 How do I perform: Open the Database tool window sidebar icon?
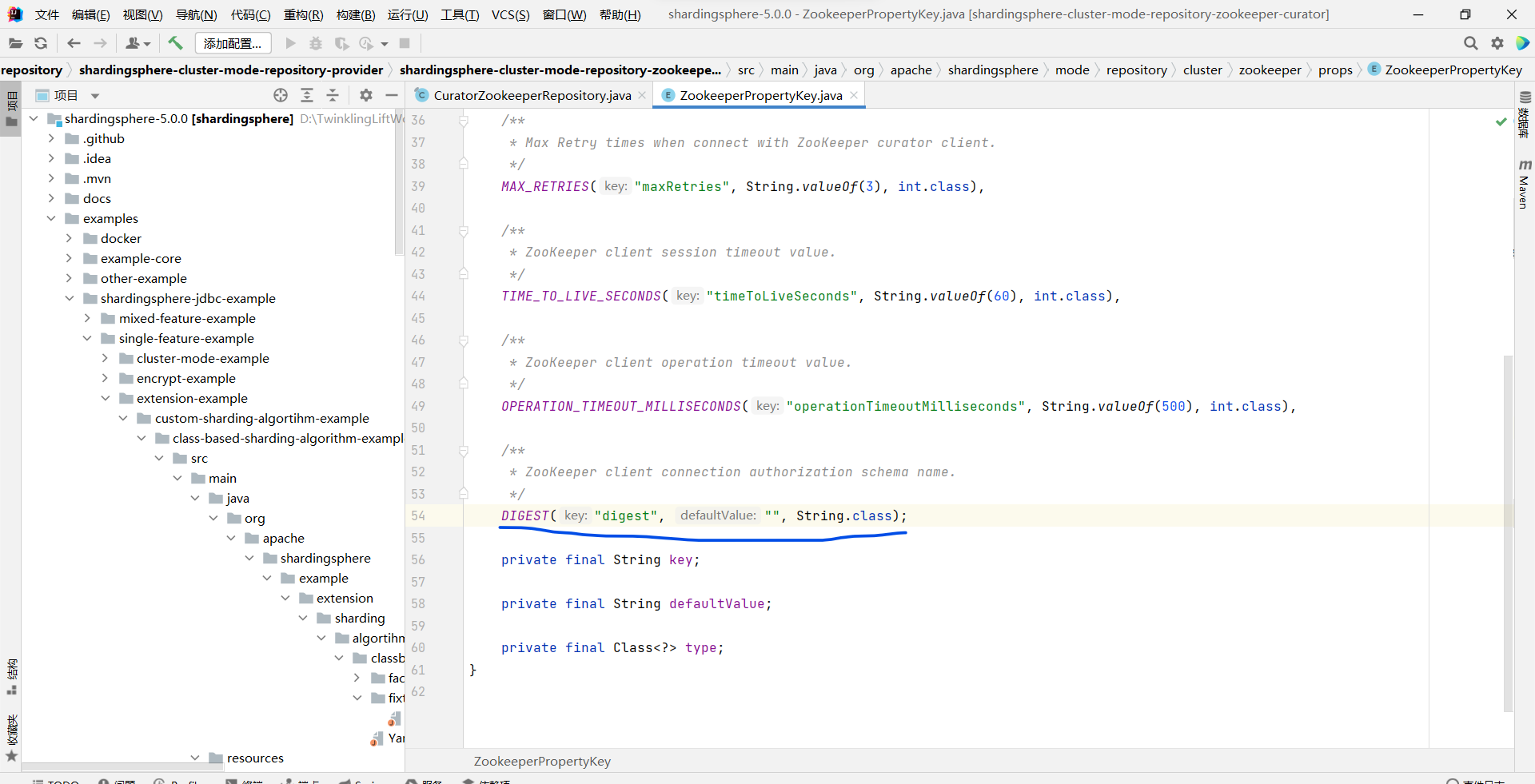coord(1525,114)
